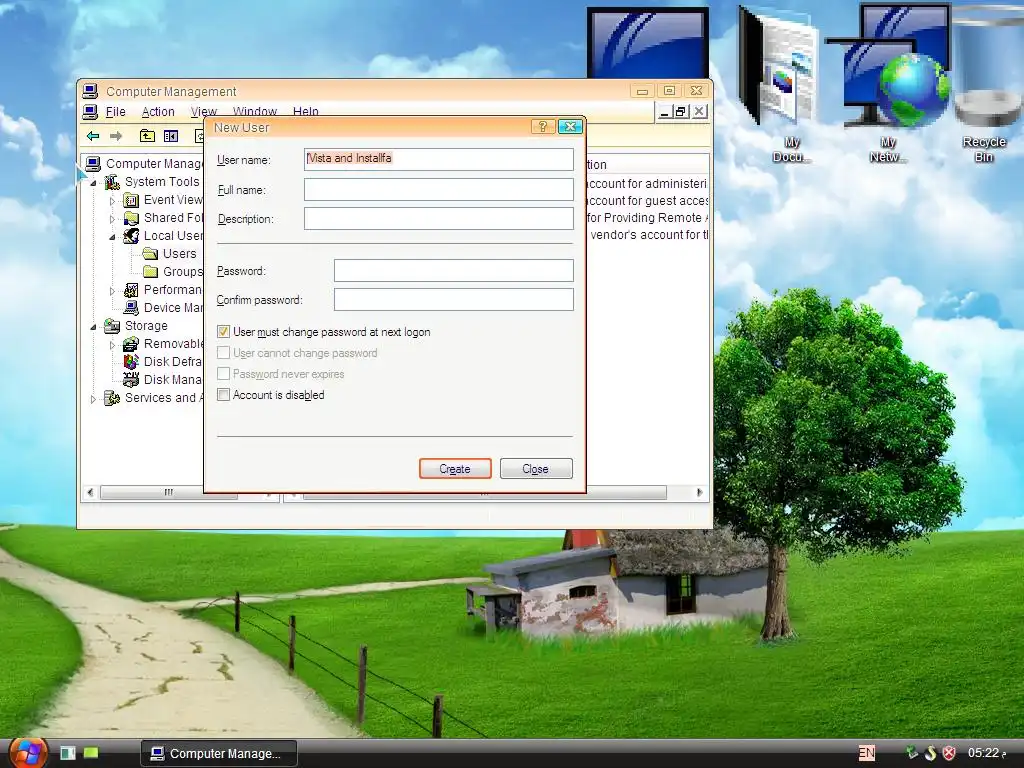Image resolution: width=1024 pixels, height=768 pixels.
Task: Expand the Performance Logs tree node
Action: pyautogui.click(x=112, y=291)
